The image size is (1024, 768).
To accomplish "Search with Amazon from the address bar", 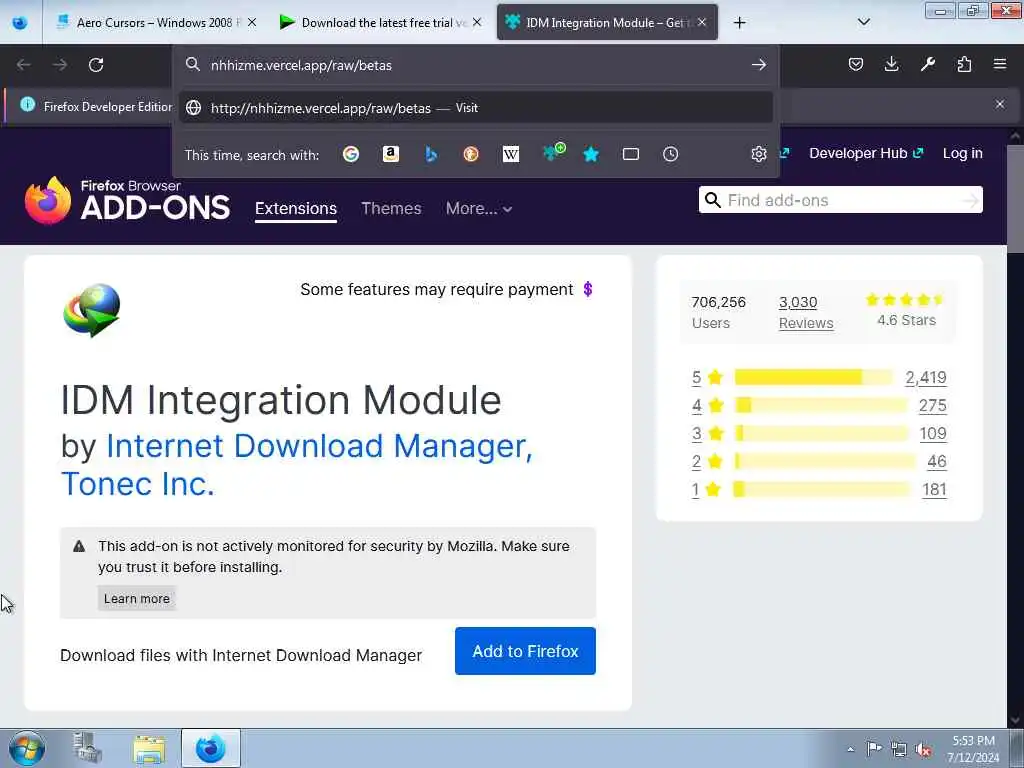I will point(391,154).
